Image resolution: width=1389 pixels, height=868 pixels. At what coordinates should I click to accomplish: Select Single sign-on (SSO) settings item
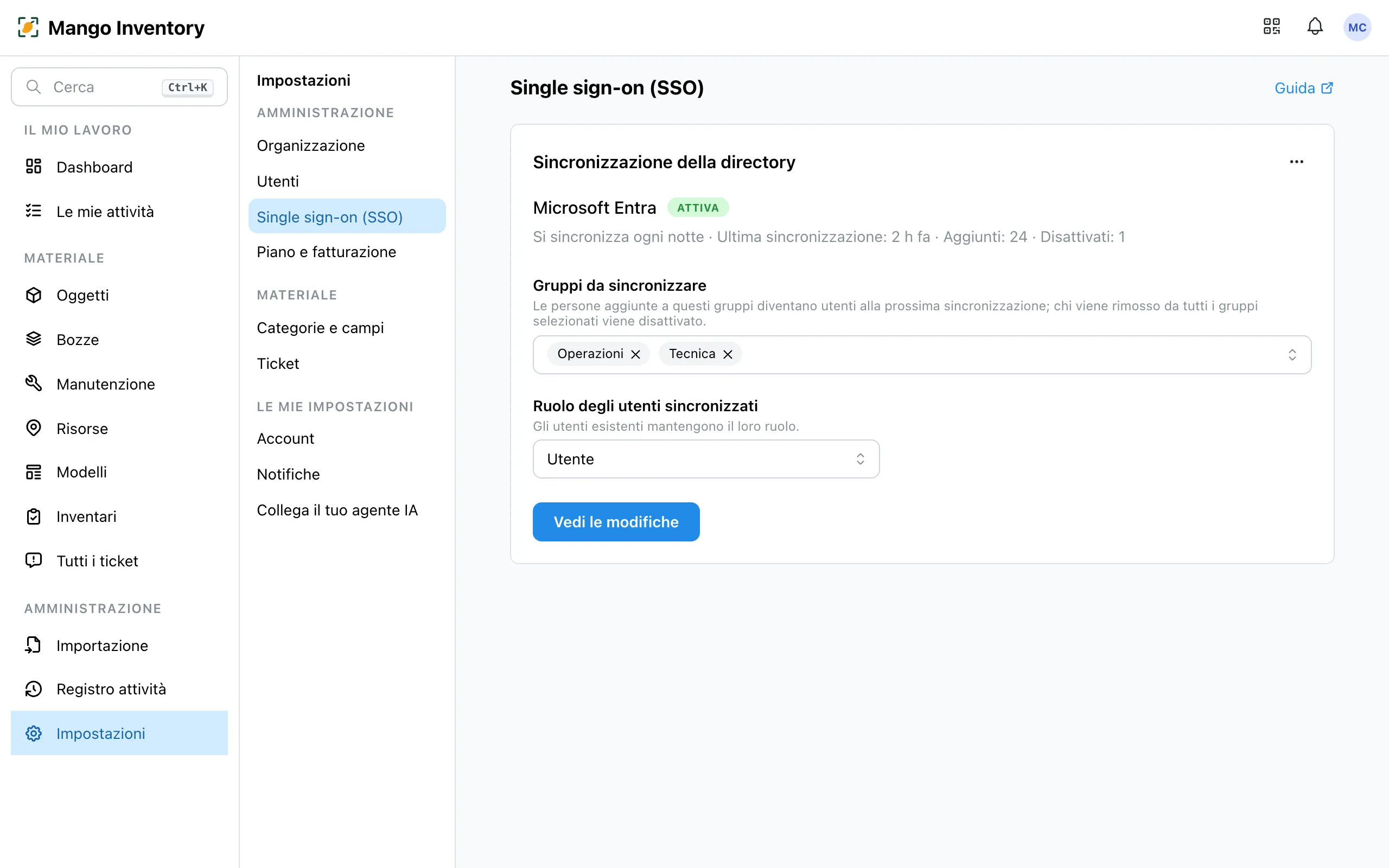[x=347, y=216]
